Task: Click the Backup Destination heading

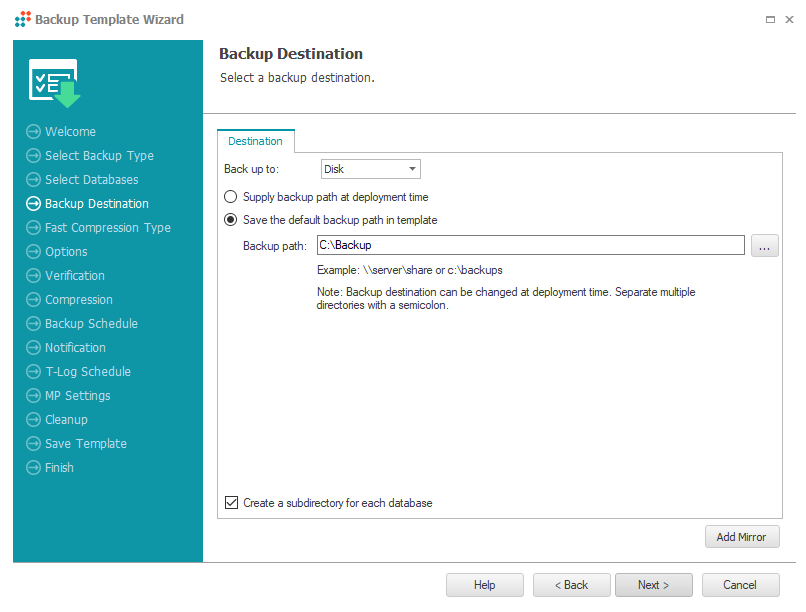Action: click(x=291, y=53)
